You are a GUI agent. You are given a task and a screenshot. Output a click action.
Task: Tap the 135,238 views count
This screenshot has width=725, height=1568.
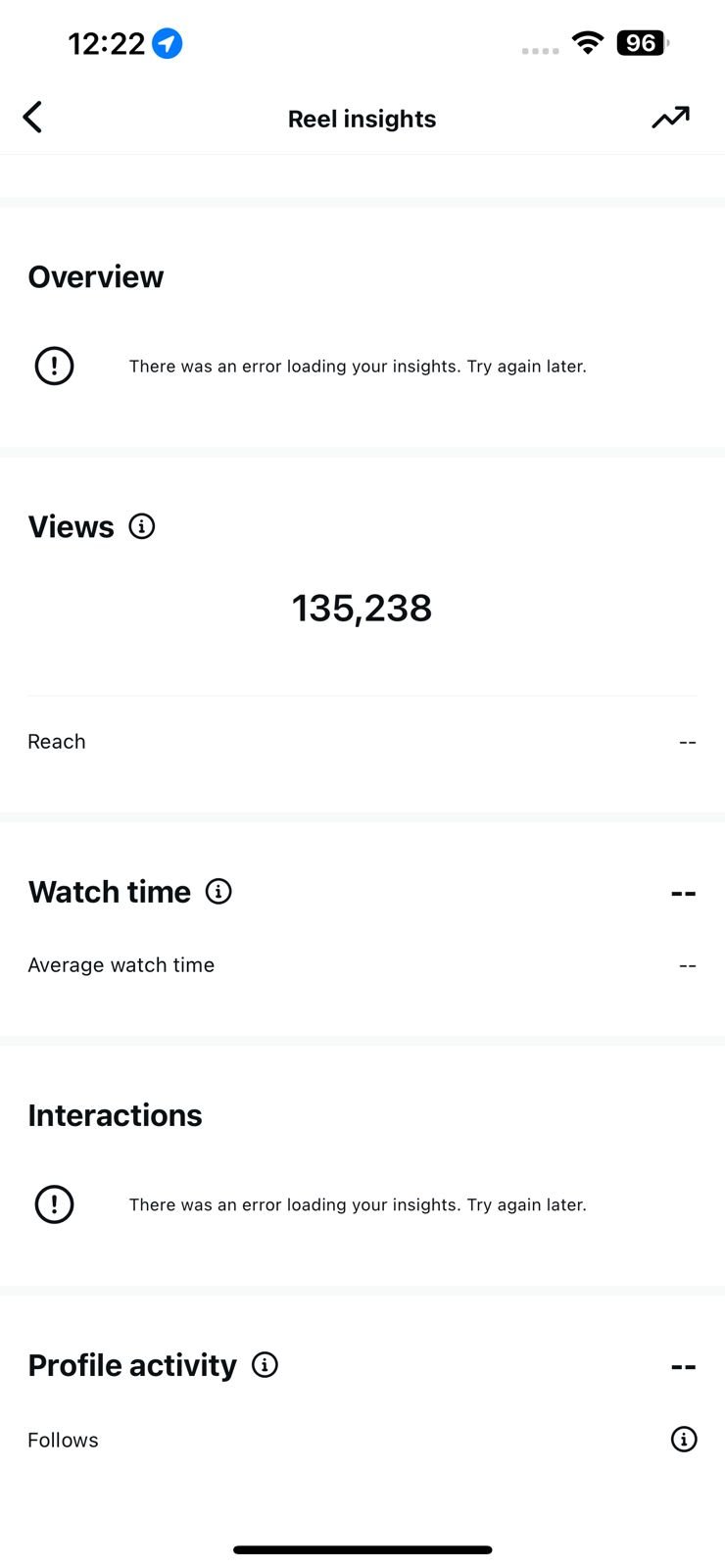(362, 609)
